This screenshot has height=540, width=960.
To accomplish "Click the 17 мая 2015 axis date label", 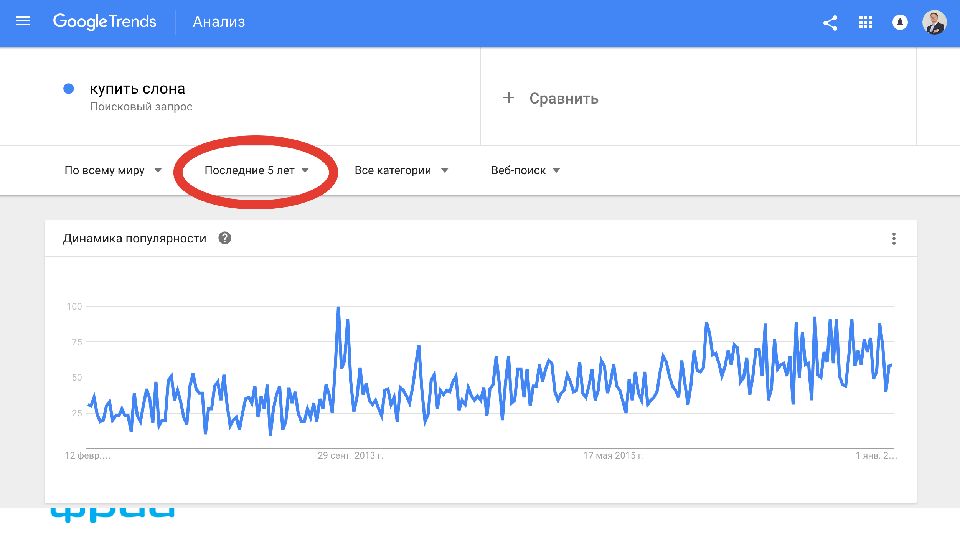I will point(612,455).
